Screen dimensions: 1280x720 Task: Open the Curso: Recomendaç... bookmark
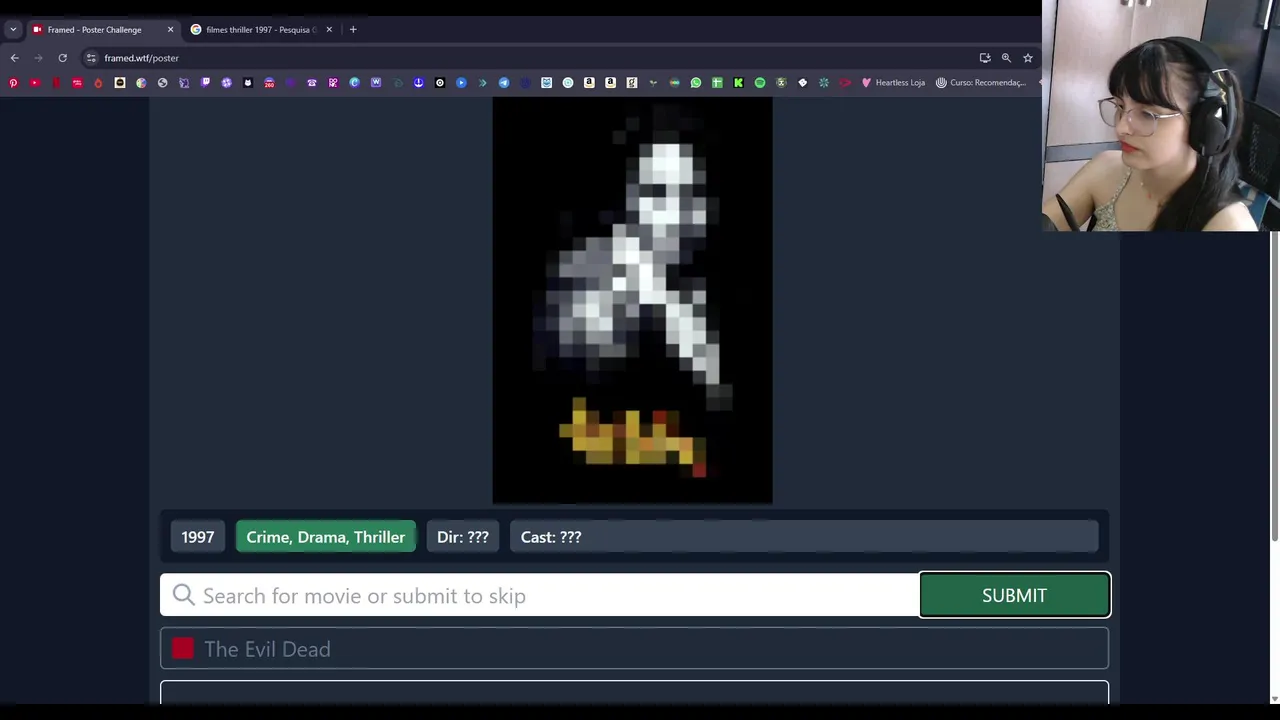click(981, 83)
